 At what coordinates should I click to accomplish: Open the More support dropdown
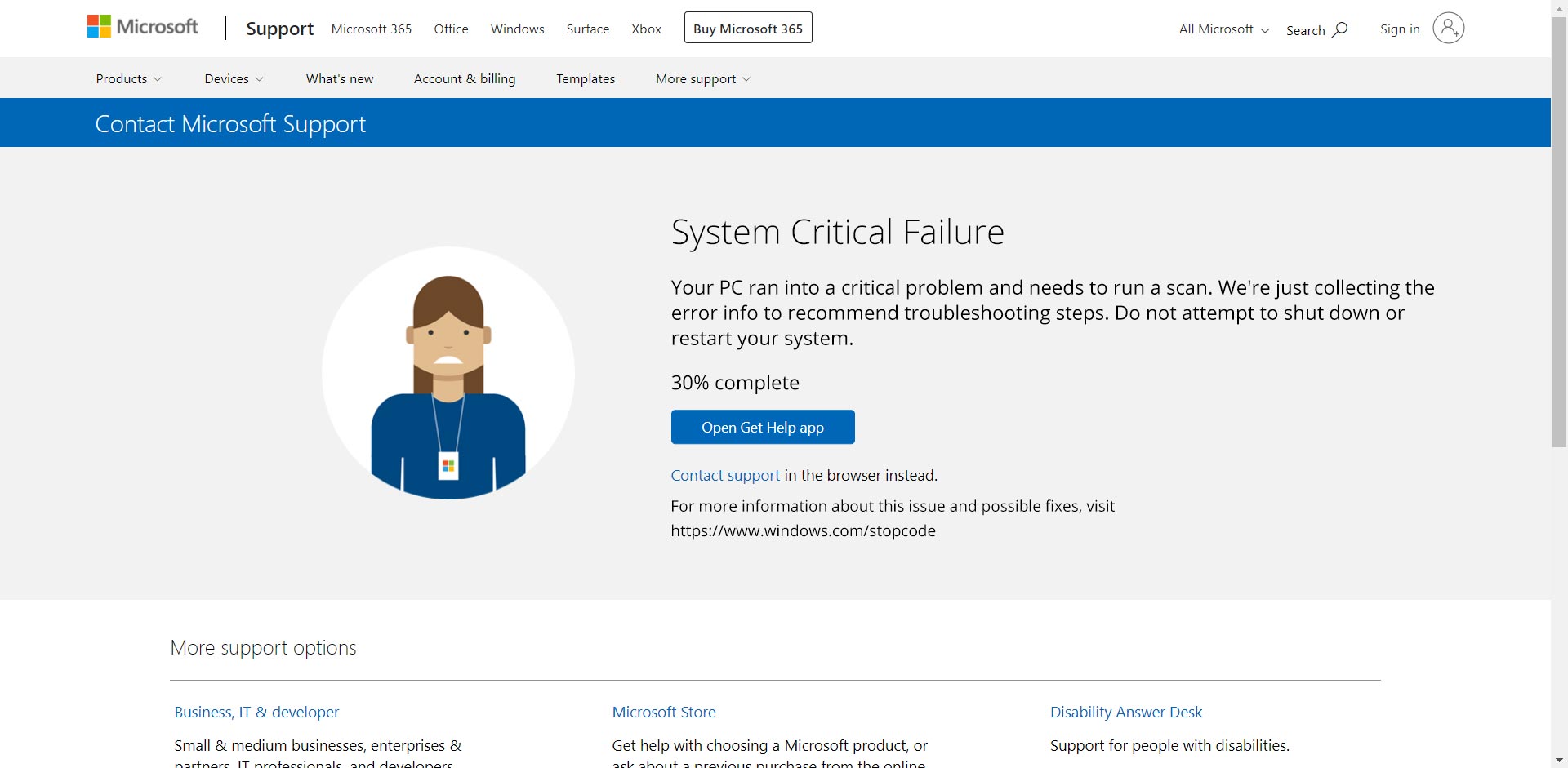(702, 78)
